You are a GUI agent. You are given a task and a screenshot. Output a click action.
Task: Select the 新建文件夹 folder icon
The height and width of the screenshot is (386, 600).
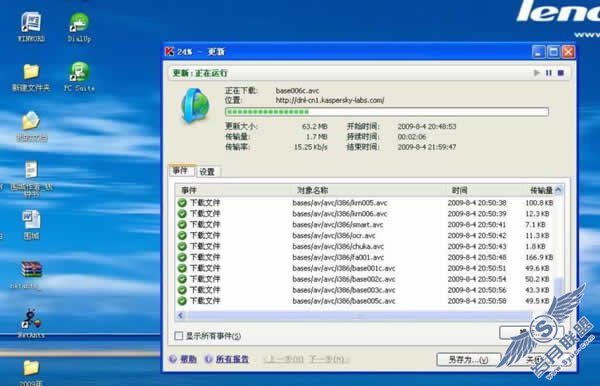31,77
